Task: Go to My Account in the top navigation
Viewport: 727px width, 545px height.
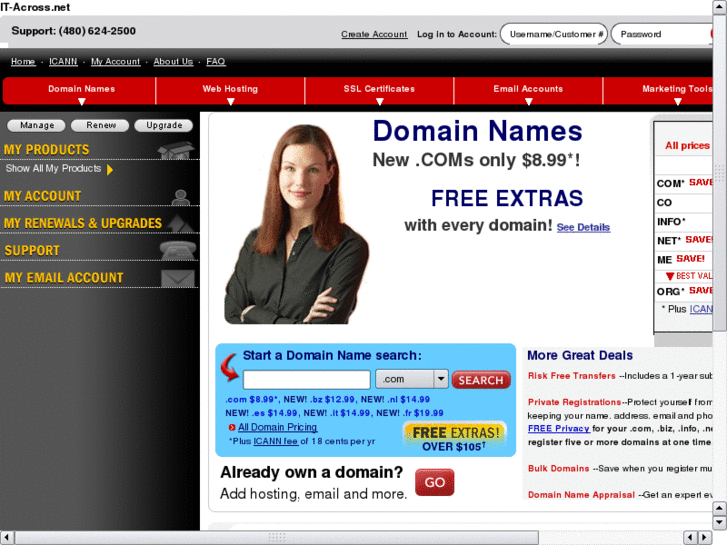Action: (x=115, y=61)
